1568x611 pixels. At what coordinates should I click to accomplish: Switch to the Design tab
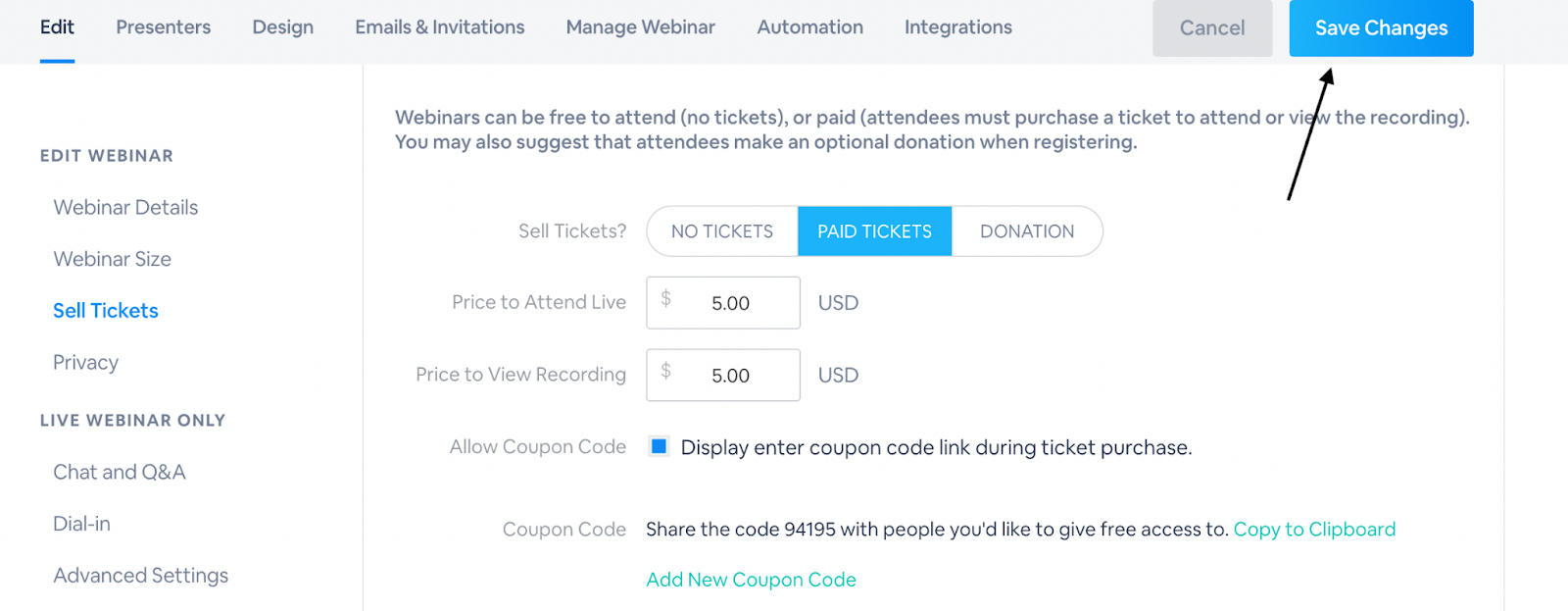click(x=282, y=27)
